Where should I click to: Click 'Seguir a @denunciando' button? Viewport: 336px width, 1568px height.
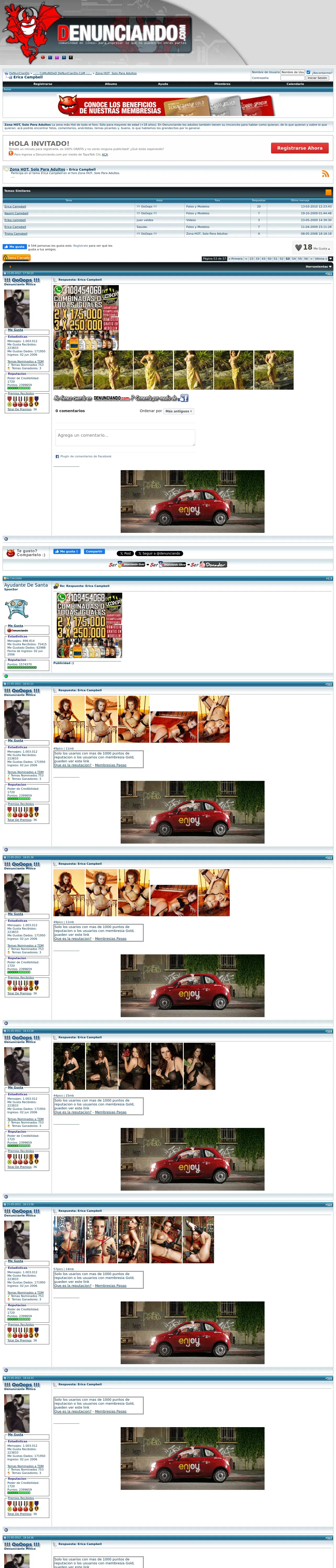point(159,553)
